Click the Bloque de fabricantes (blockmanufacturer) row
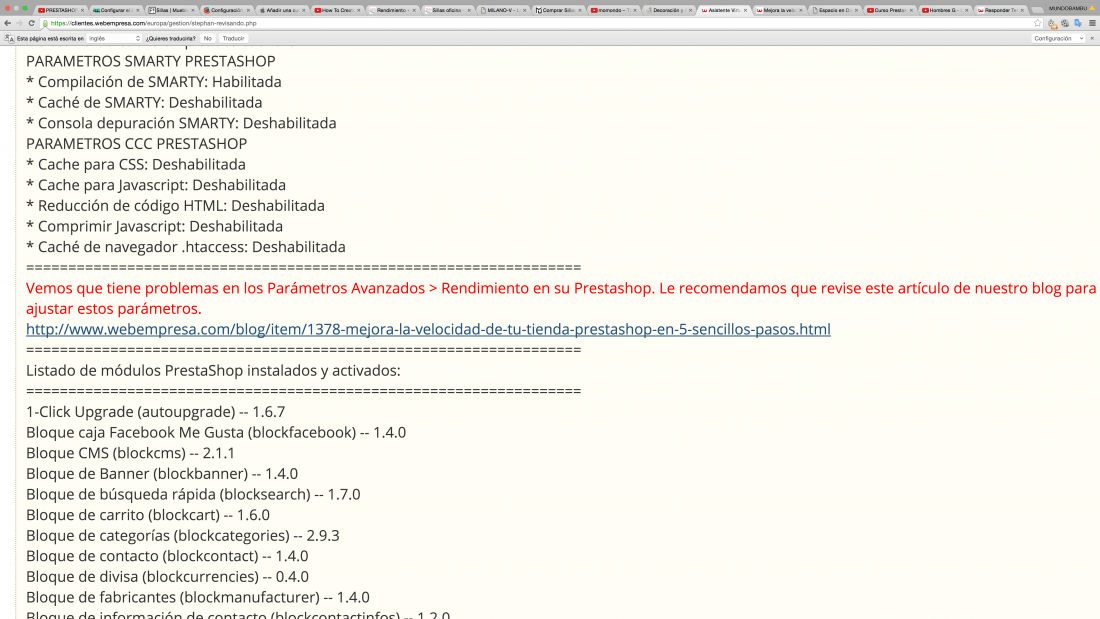 coord(198,597)
